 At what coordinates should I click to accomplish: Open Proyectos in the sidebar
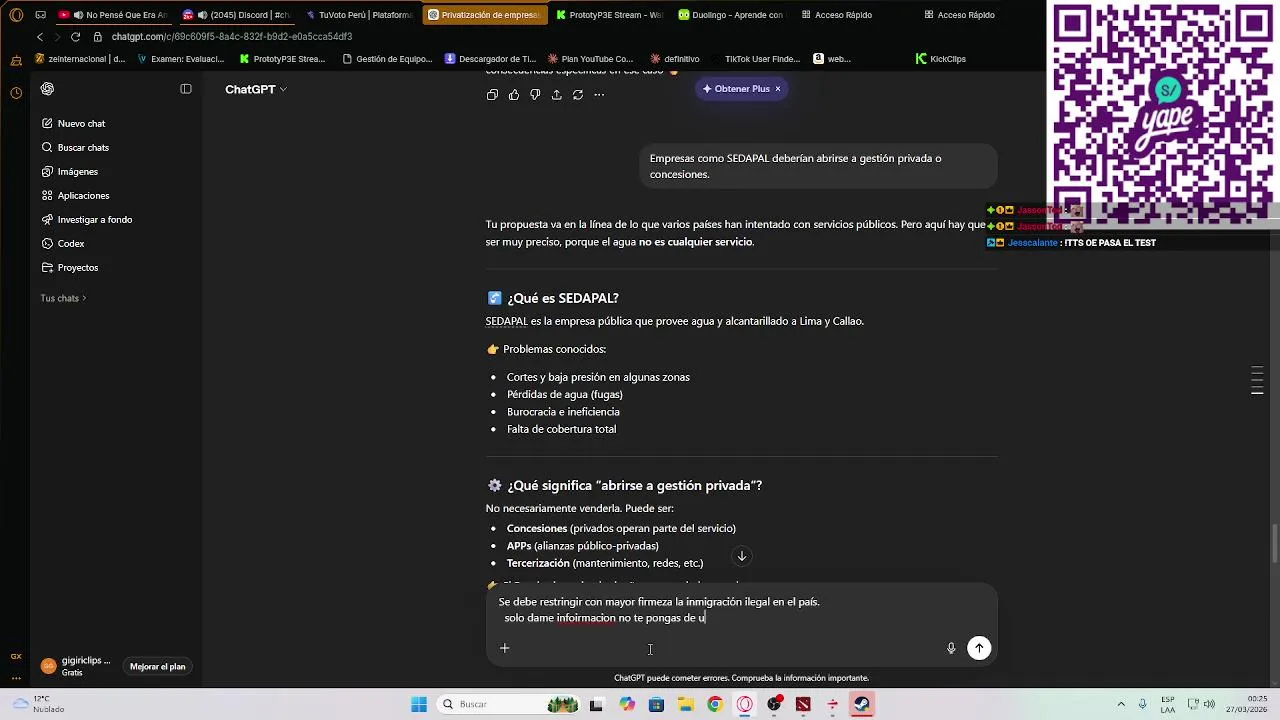click(x=70, y=268)
